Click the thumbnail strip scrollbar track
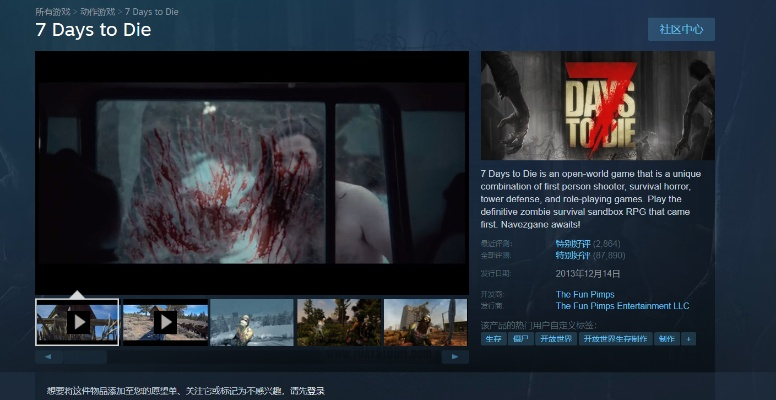 [250, 356]
